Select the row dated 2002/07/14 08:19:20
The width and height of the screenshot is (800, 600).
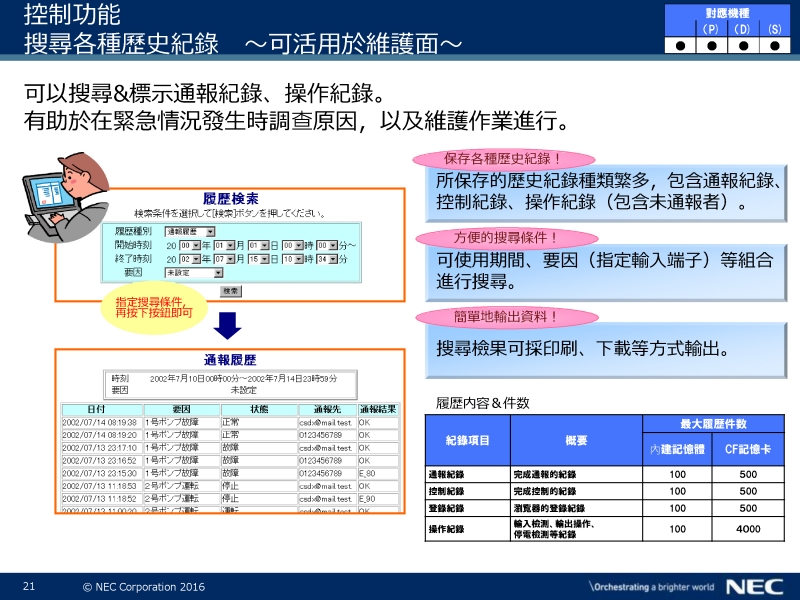(230, 435)
